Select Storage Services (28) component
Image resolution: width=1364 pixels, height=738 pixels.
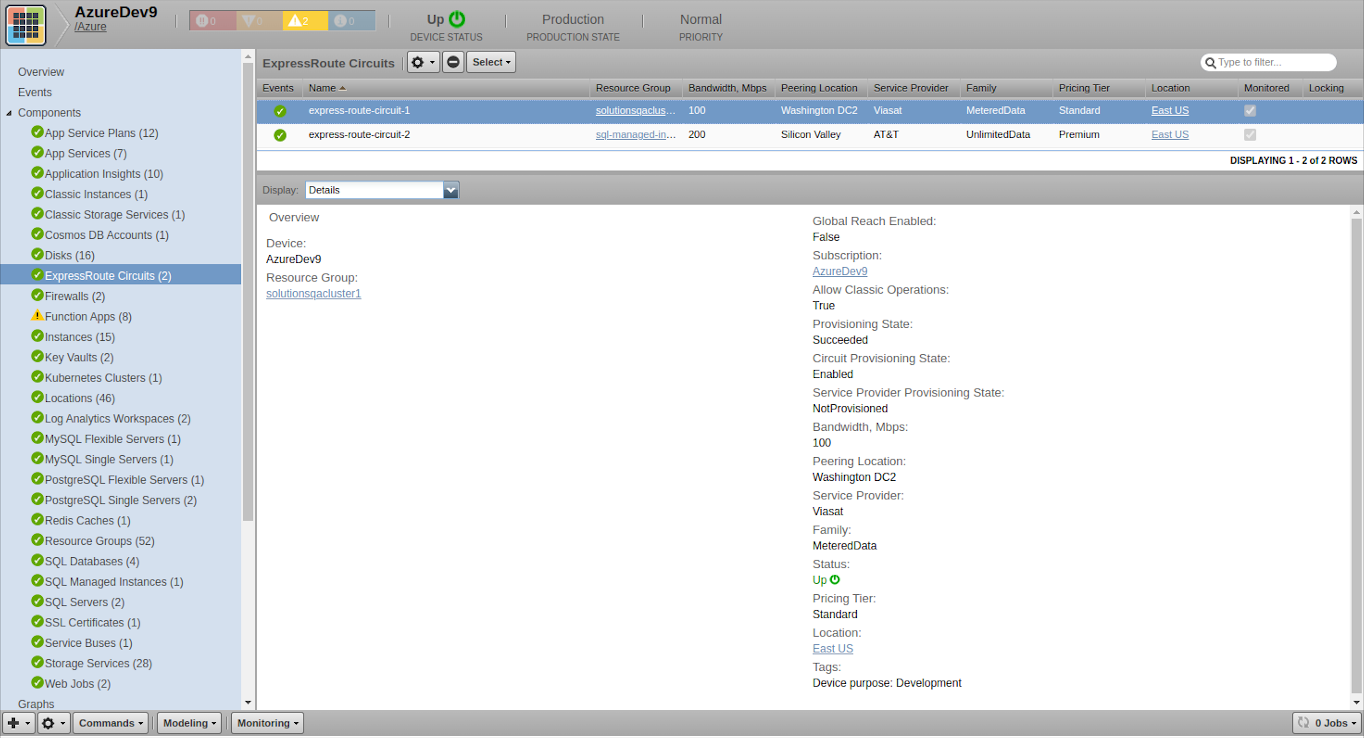(x=99, y=663)
